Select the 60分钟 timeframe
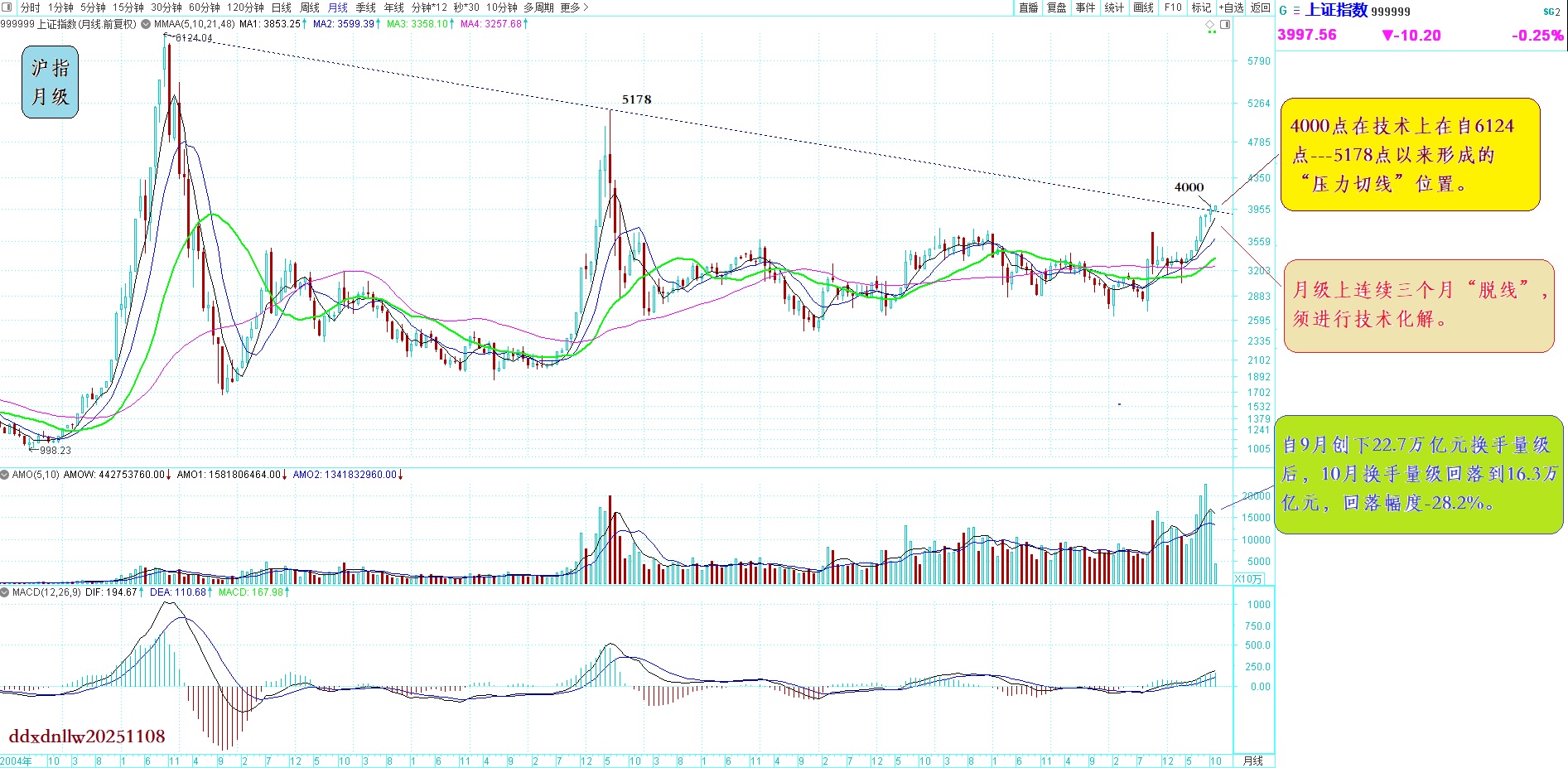 click(205, 7)
